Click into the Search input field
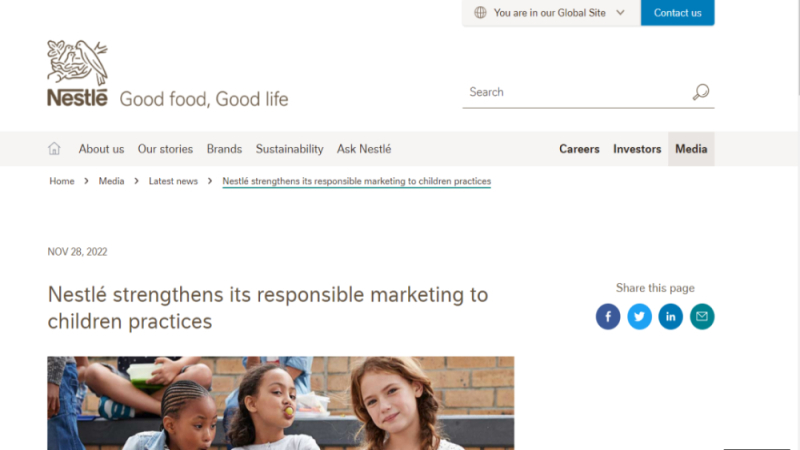This screenshot has height=450, width=800. (x=577, y=92)
